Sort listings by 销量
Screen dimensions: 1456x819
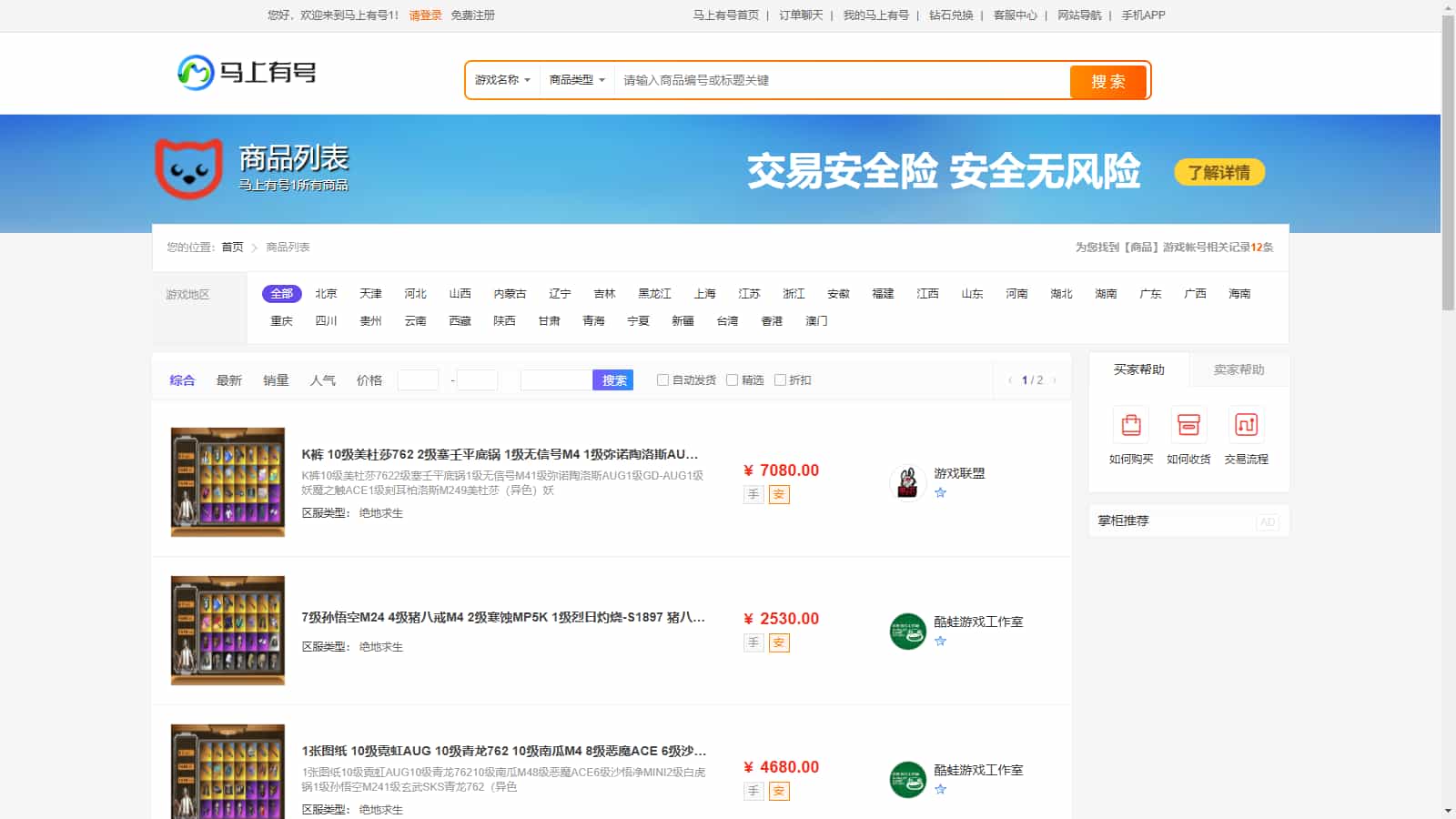point(276,380)
